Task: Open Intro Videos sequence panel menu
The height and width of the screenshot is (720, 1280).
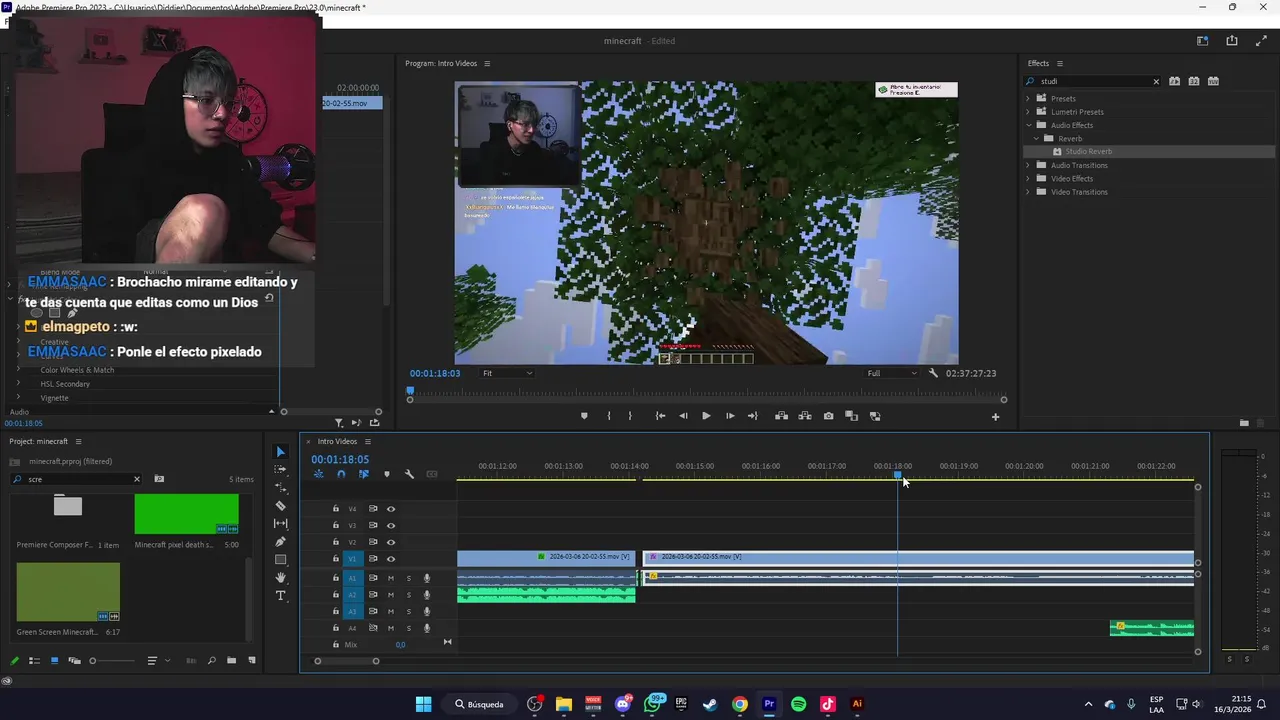Action: (367, 441)
